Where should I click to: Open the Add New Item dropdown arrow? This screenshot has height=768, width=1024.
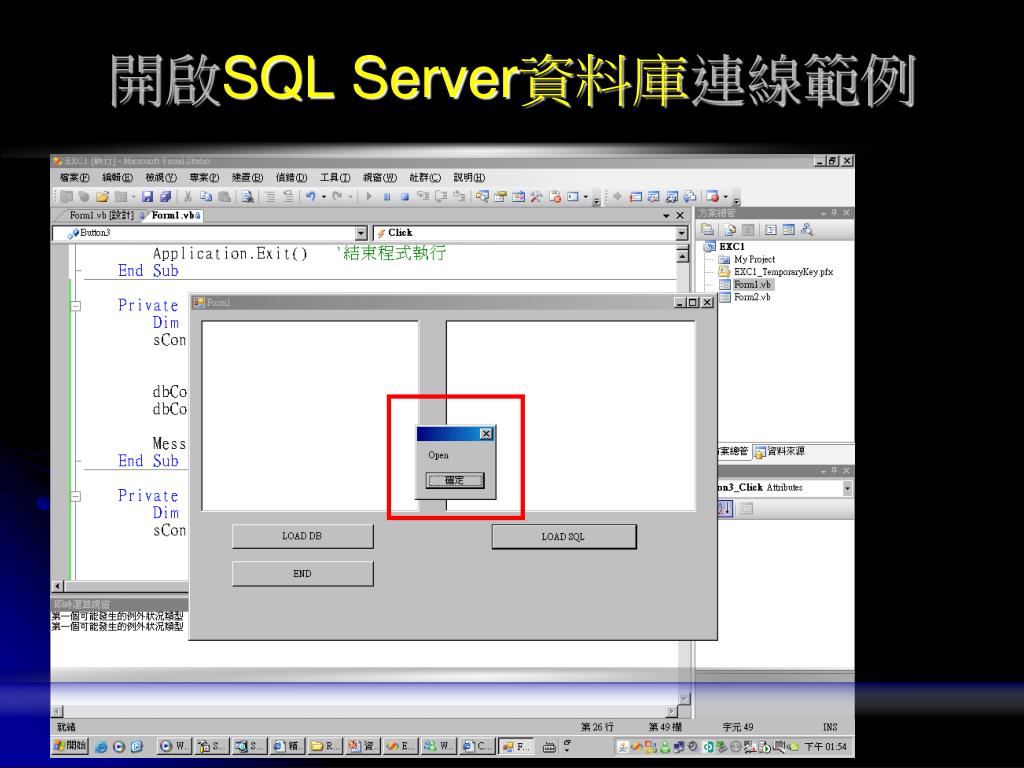click(133, 197)
